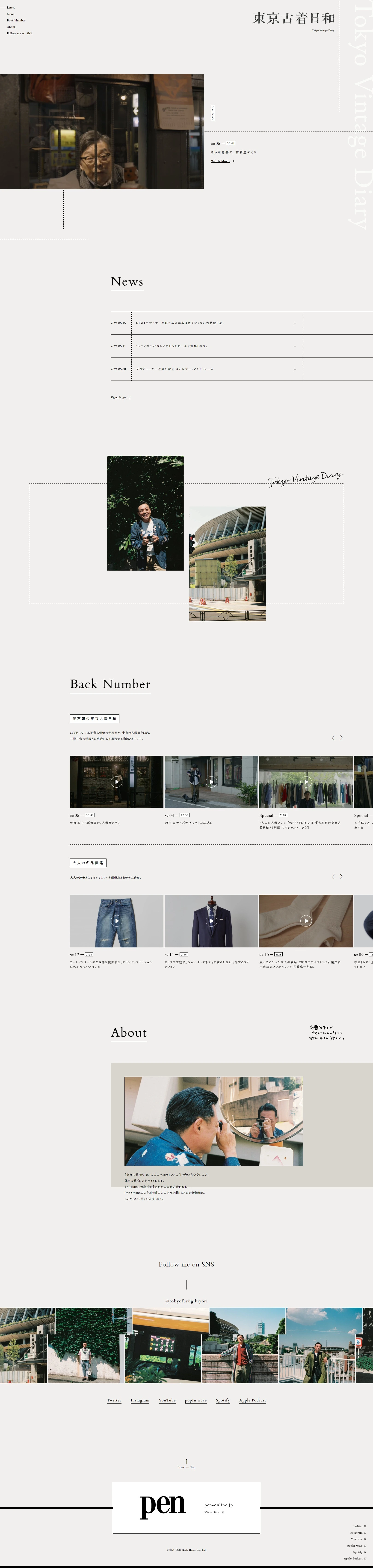Image resolution: width=373 pixels, height=1568 pixels.
Task: Select Follow me on SNS menu item
Action: point(20,33)
